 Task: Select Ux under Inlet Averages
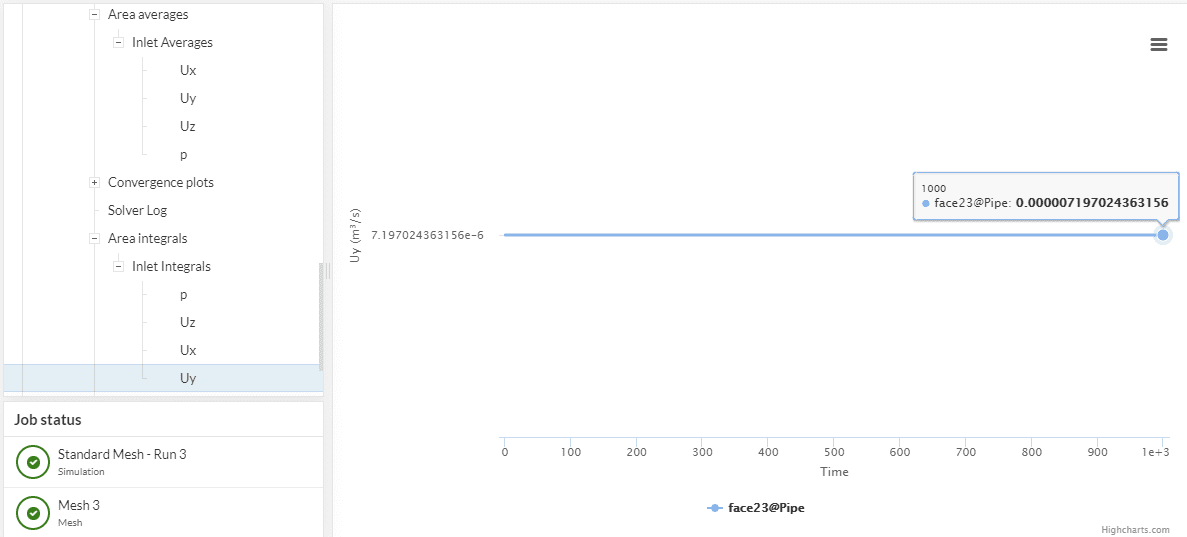tap(188, 71)
